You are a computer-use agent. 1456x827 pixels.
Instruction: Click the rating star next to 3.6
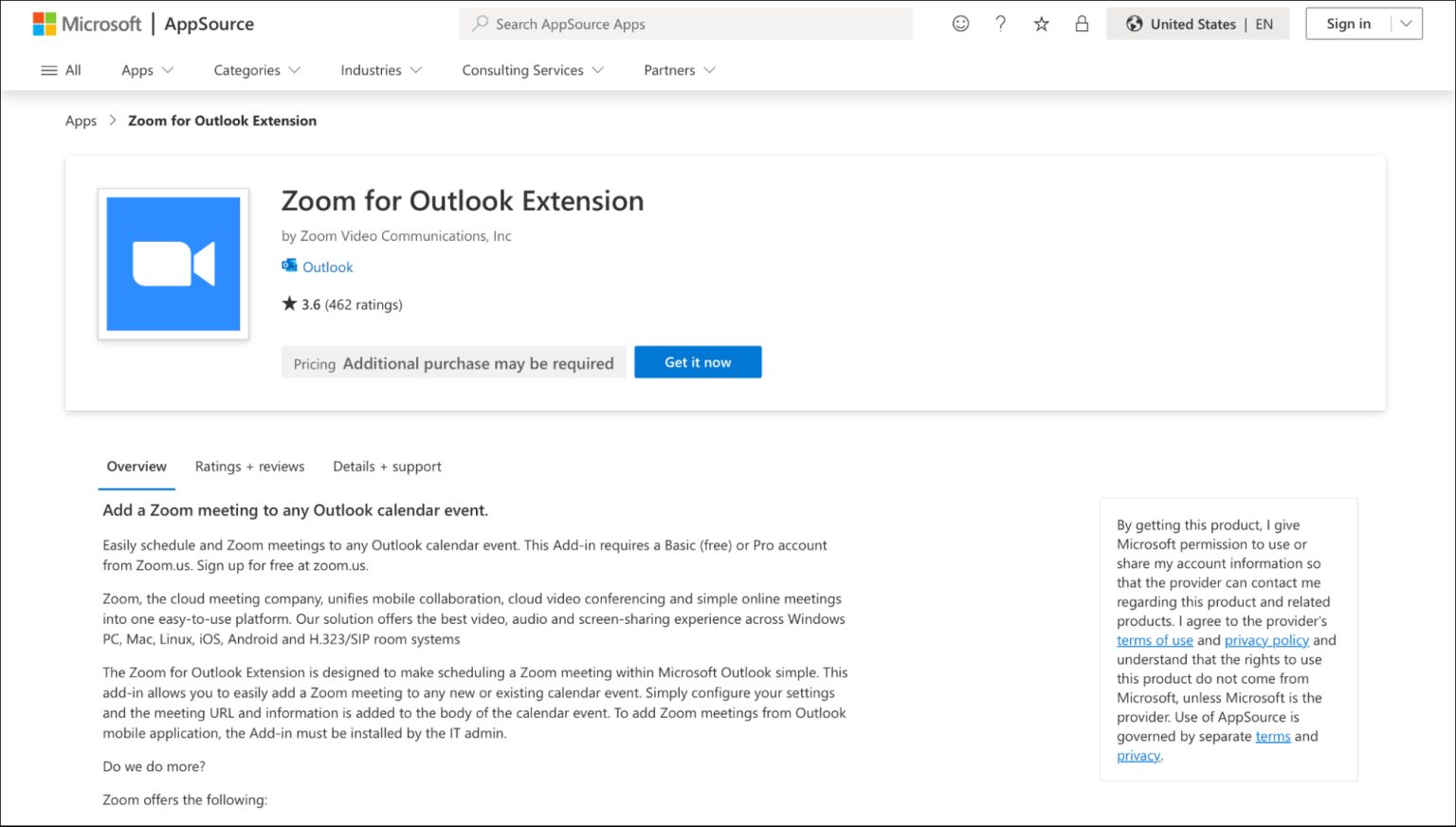[288, 303]
